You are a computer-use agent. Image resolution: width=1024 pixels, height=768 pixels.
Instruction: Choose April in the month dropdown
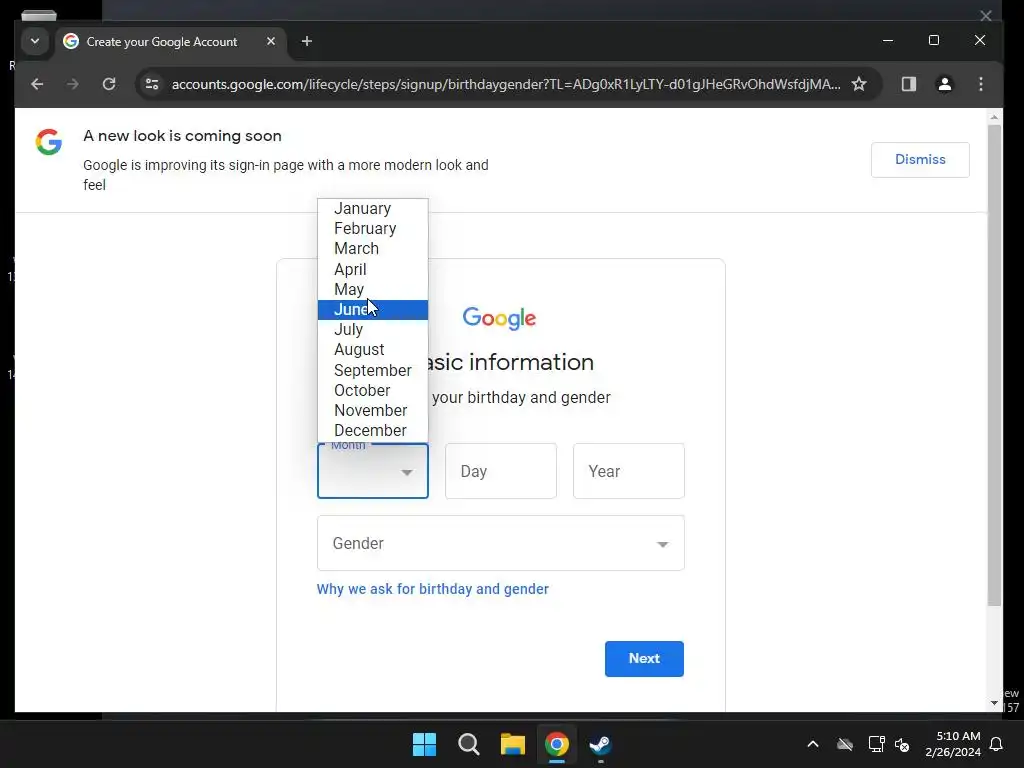372,269
